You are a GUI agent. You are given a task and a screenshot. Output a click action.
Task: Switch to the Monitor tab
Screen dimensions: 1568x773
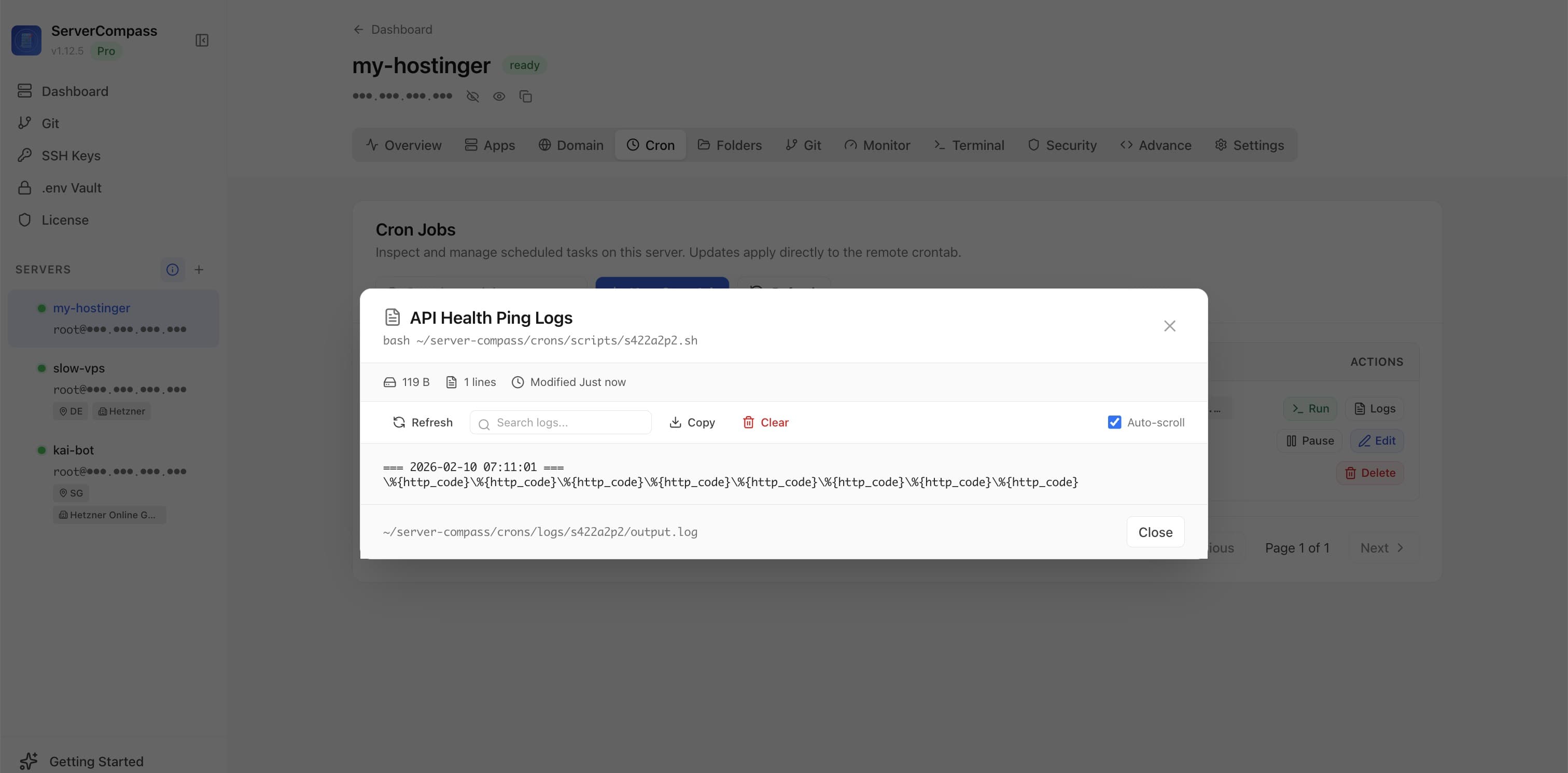[x=877, y=145]
